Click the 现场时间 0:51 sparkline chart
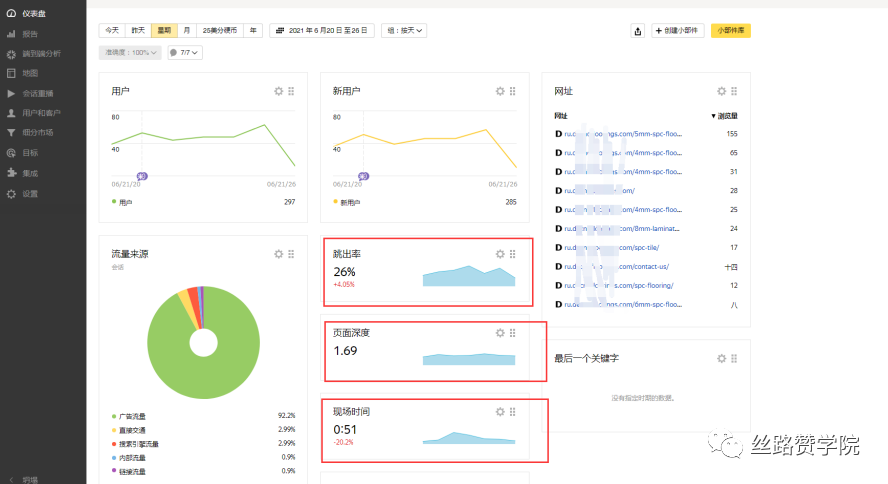This screenshot has width=888, height=484. 469,438
